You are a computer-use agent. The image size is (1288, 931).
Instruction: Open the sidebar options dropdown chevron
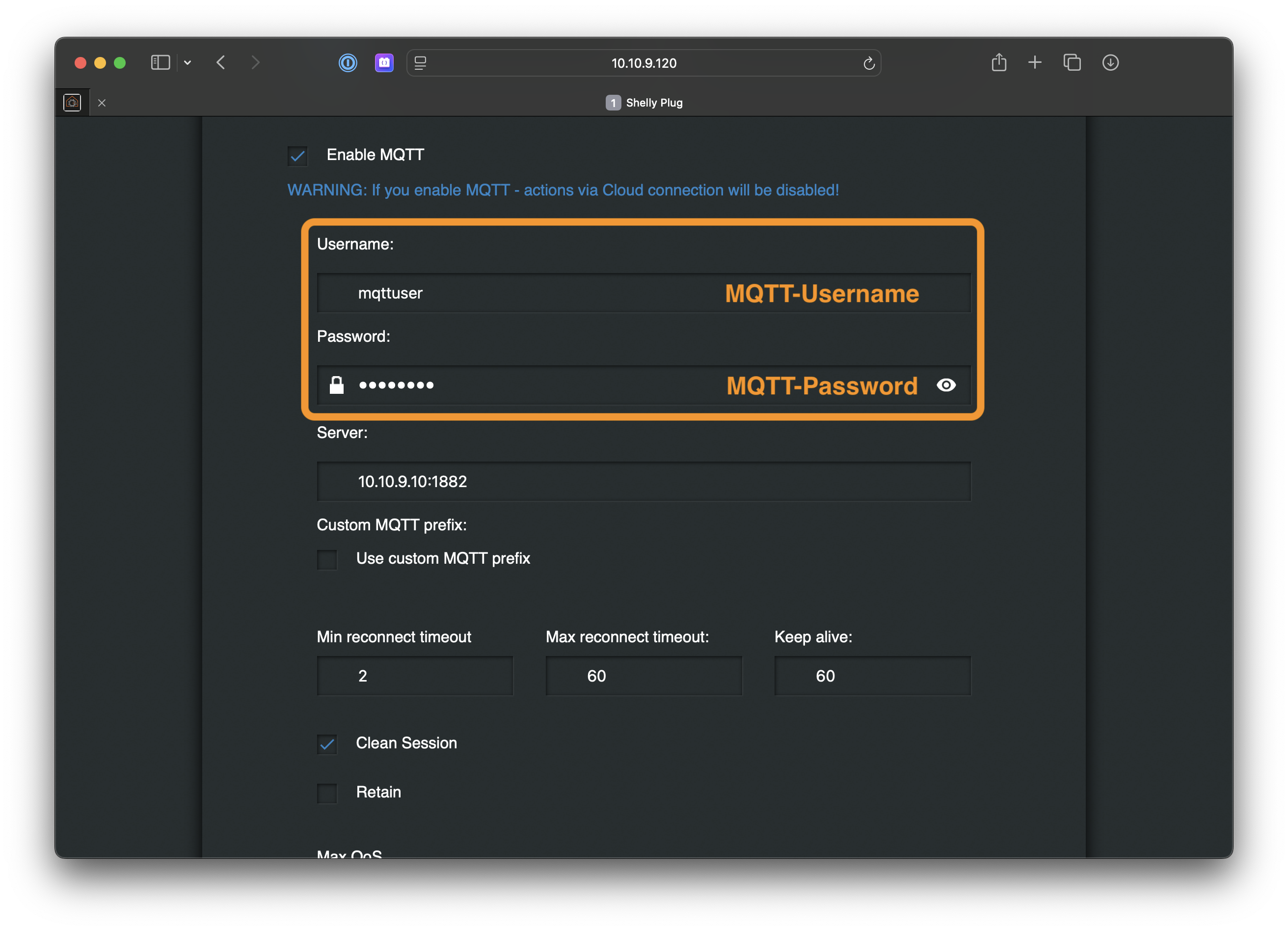click(188, 63)
